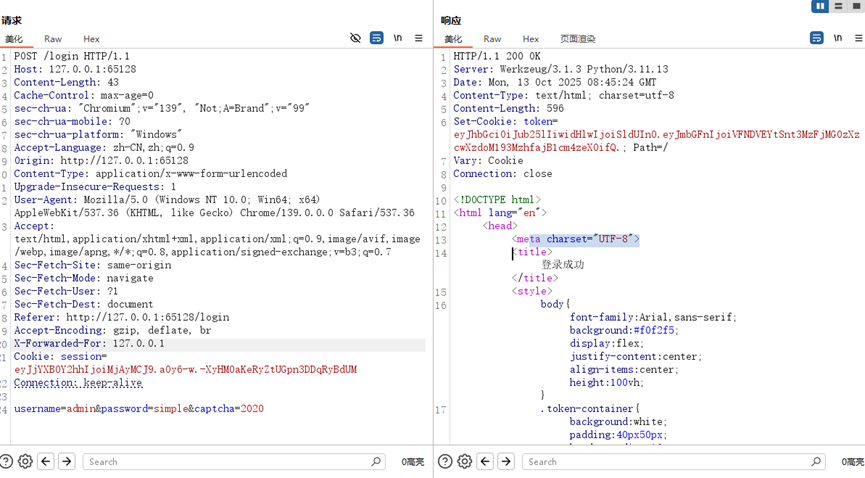Open request panel hamburger options menu
Viewport: 865px width, 478px height.
tap(419, 38)
